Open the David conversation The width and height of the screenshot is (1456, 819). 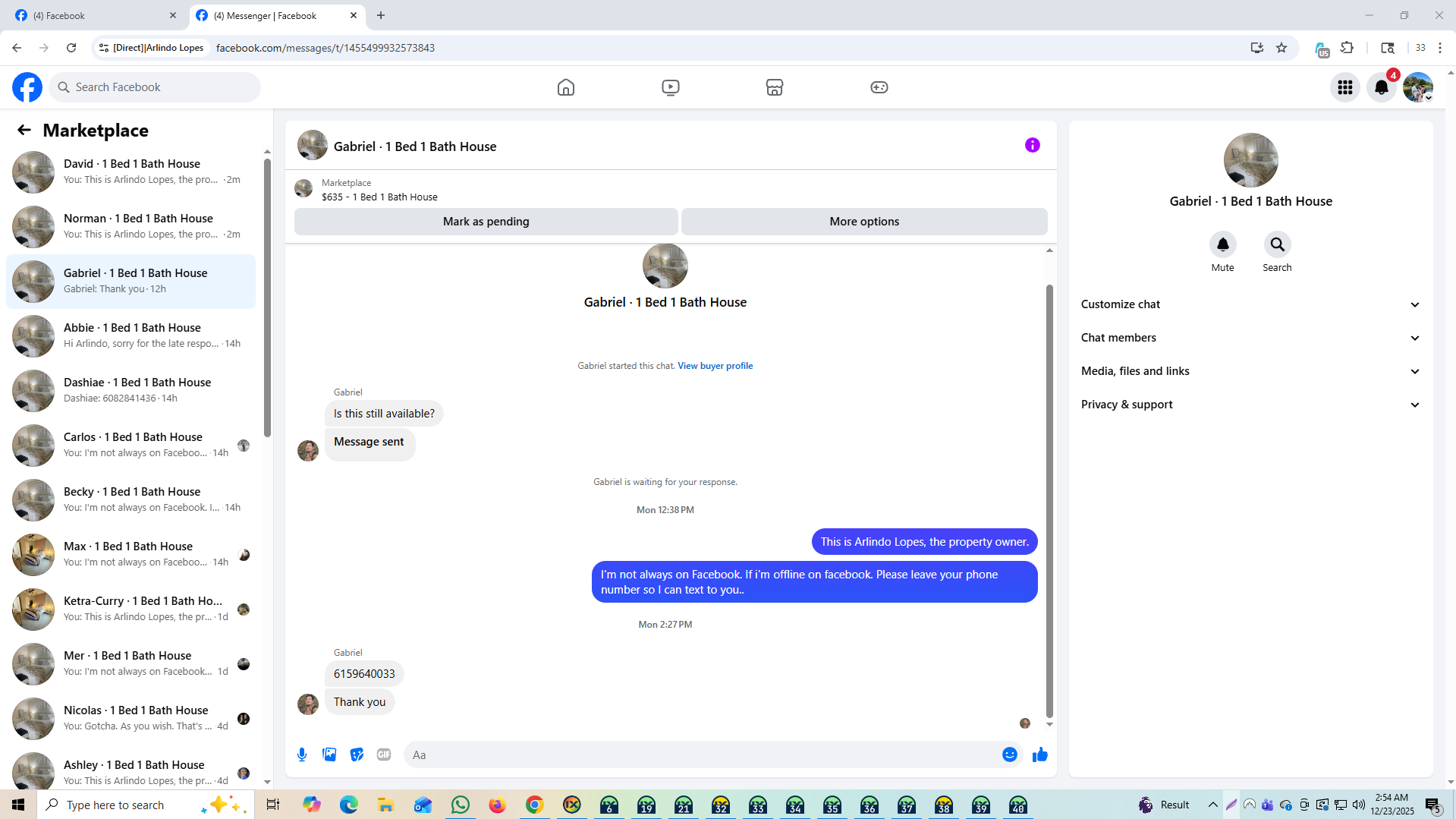point(131,172)
